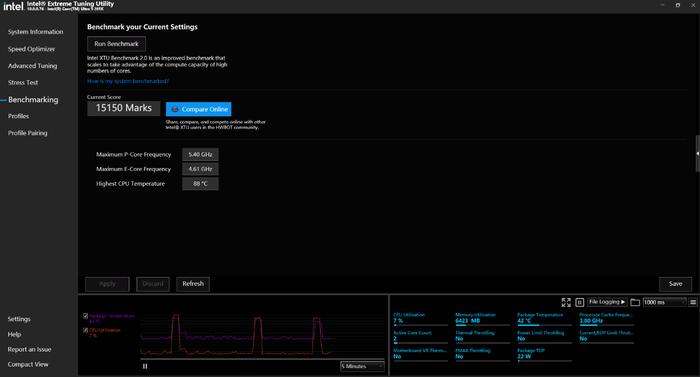Expand the right-edge collapsed side panel
The height and width of the screenshot is (377, 700).
pyautogui.click(x=697, y=154)
